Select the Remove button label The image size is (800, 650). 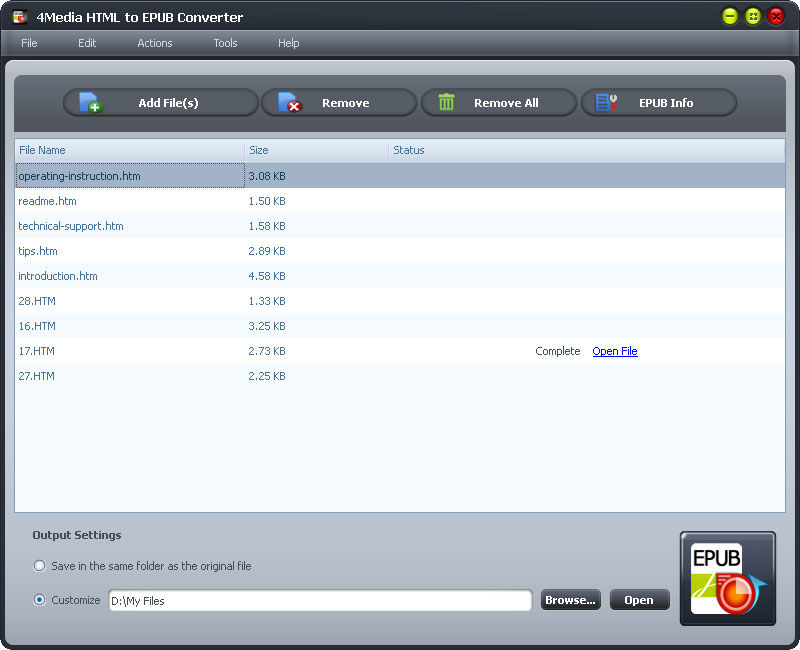click(x=345, y=103)
